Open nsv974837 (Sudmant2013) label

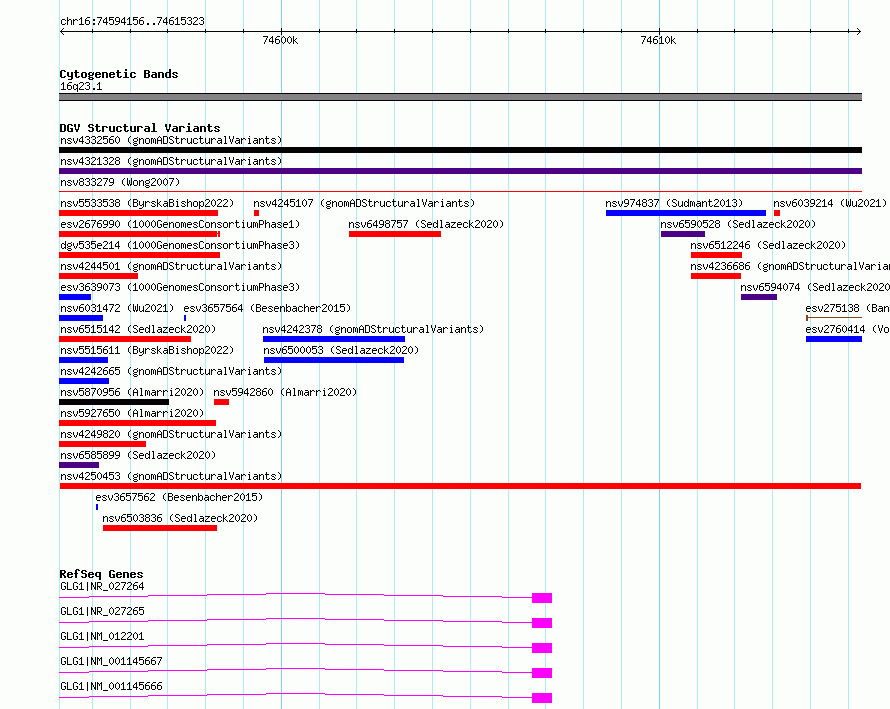pyautogui.click(x=674, y=203)
